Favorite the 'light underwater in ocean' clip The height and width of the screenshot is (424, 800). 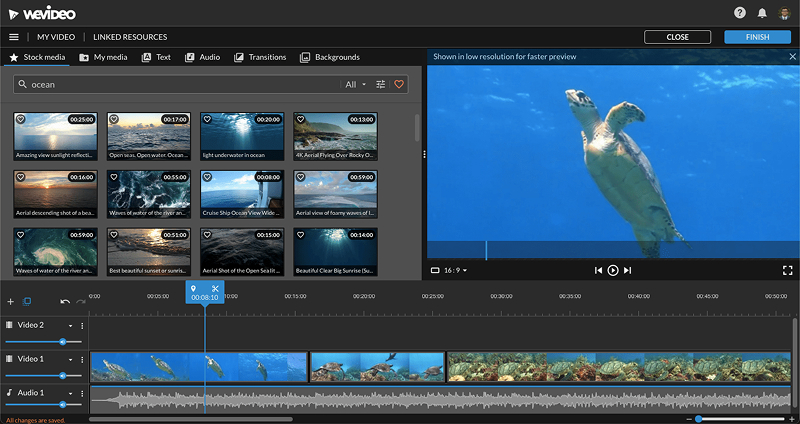click(x=207, y=119)
